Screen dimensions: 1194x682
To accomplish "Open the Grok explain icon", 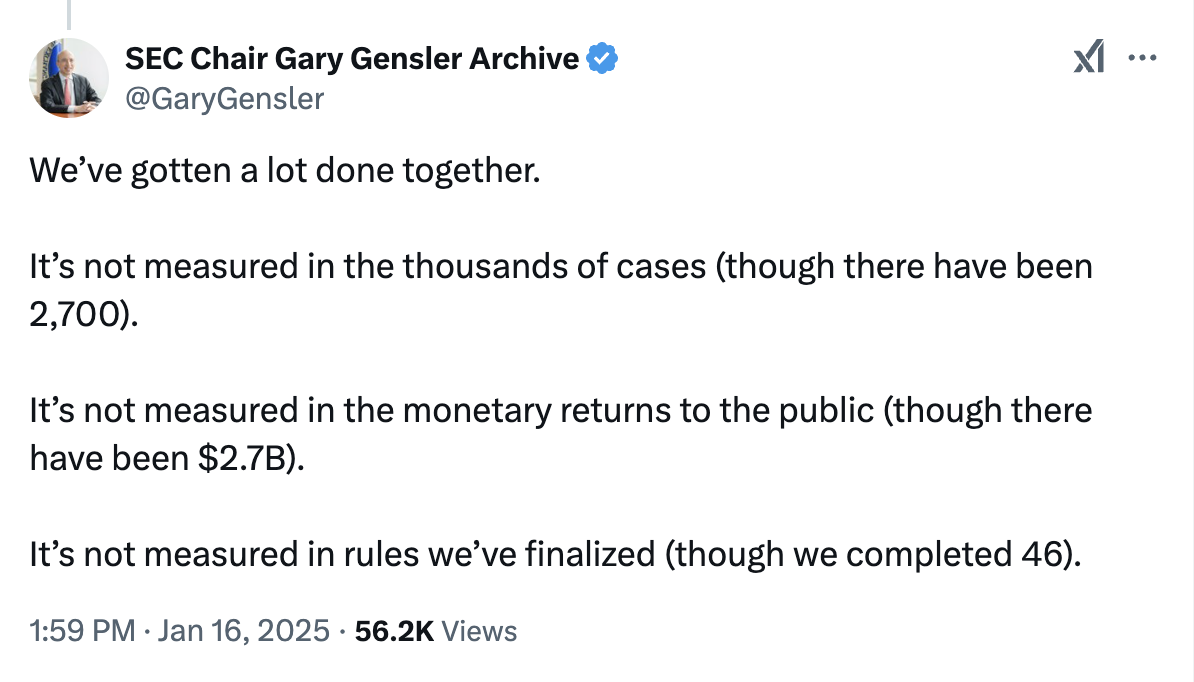I will pos(1088,60).
